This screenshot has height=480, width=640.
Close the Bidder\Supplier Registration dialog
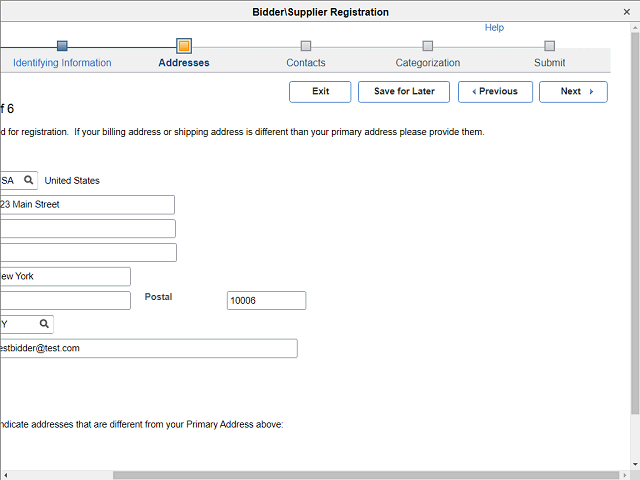click(x=627, y=12)
